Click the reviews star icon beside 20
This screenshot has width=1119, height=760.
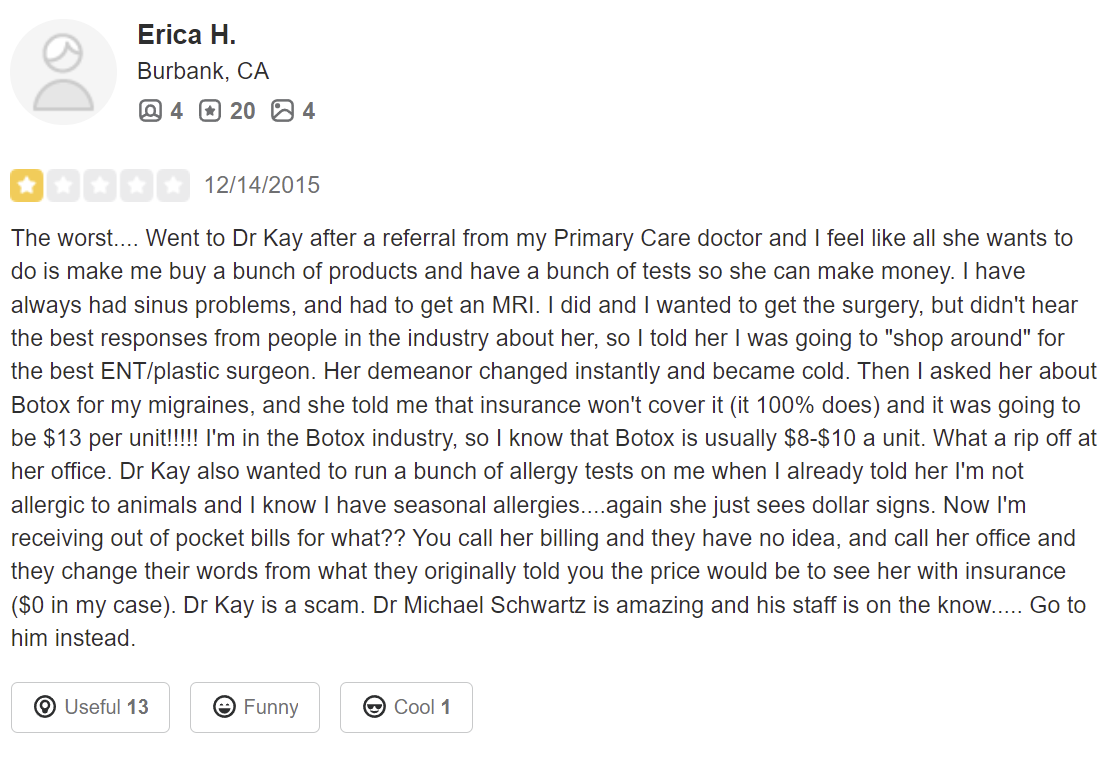point(209,111)
